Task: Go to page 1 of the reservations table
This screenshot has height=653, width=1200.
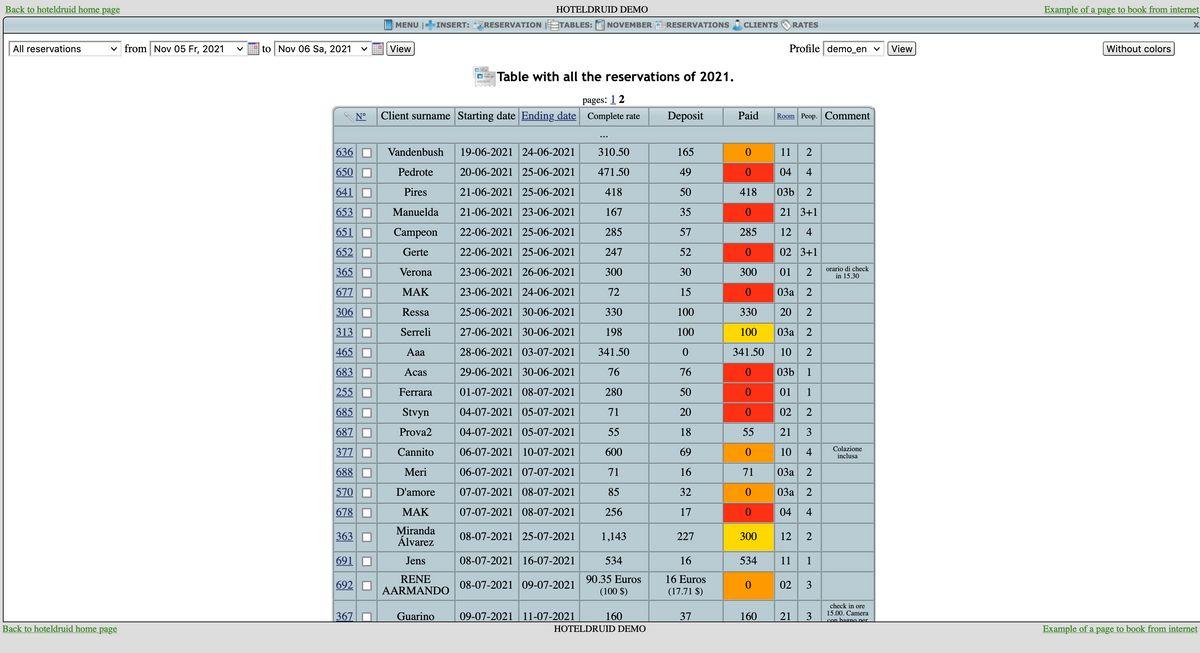Action: 613,99
